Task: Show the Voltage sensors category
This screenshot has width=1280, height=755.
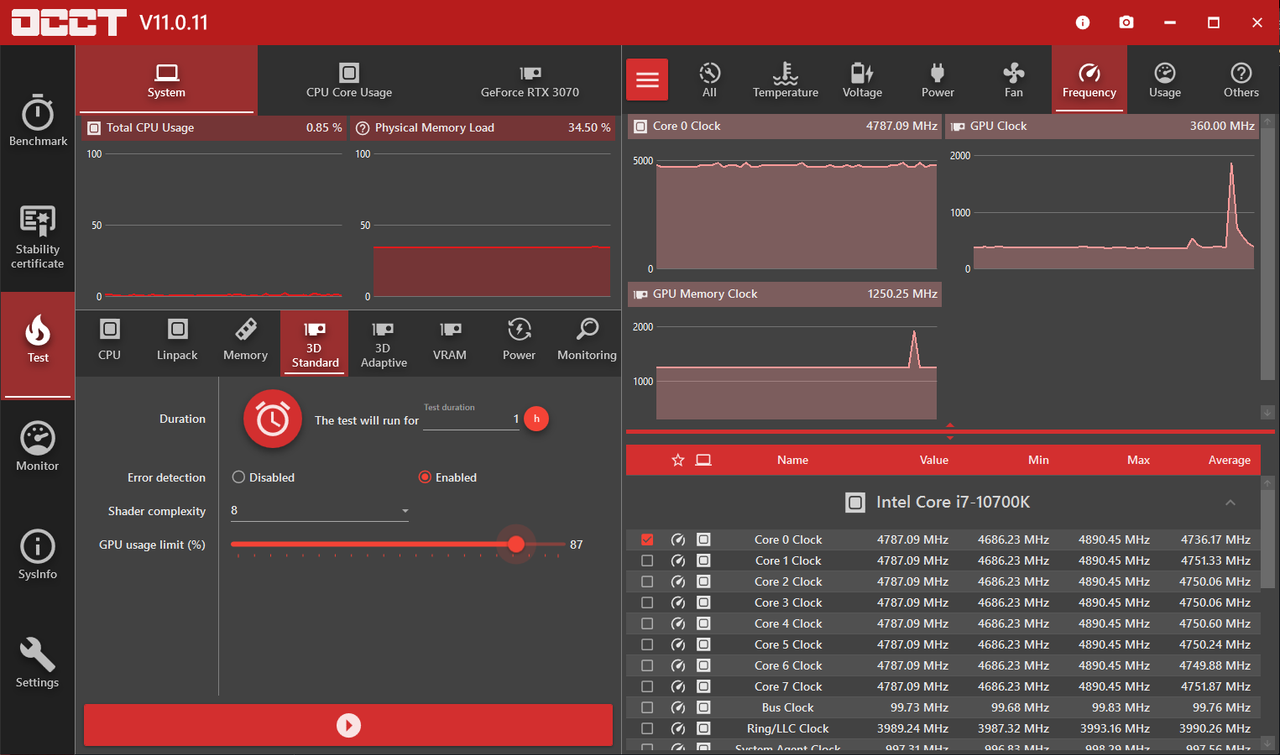Action: (862, 80)
